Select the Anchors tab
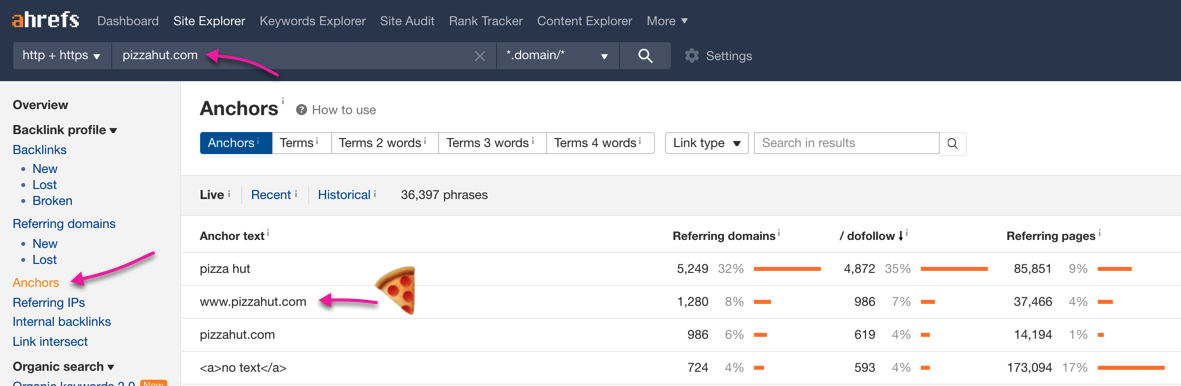Viewport: 1181px width, 386px height. (x=236, y=143)
